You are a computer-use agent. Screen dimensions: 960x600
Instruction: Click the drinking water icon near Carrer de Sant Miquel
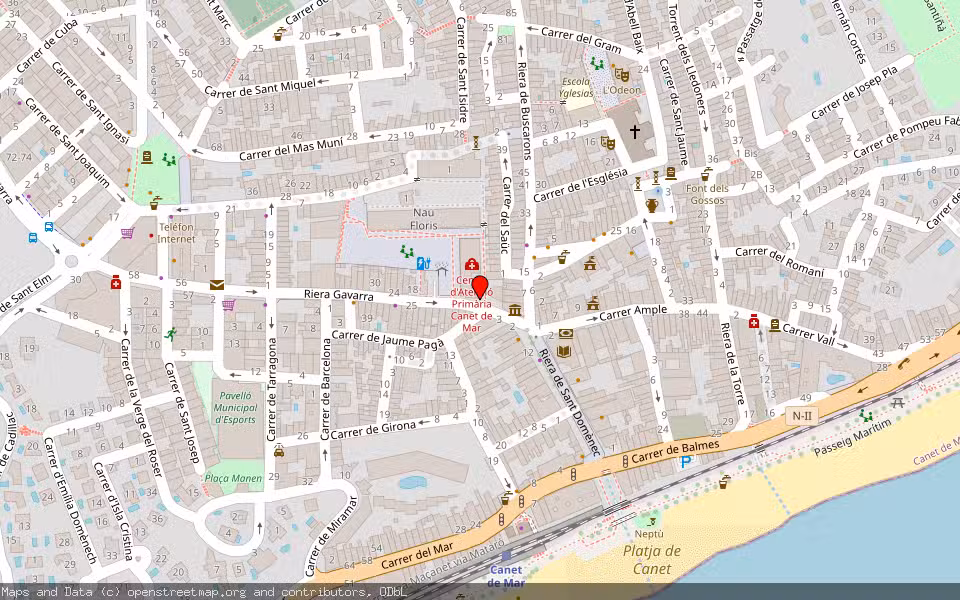click(x=279, y=34)
